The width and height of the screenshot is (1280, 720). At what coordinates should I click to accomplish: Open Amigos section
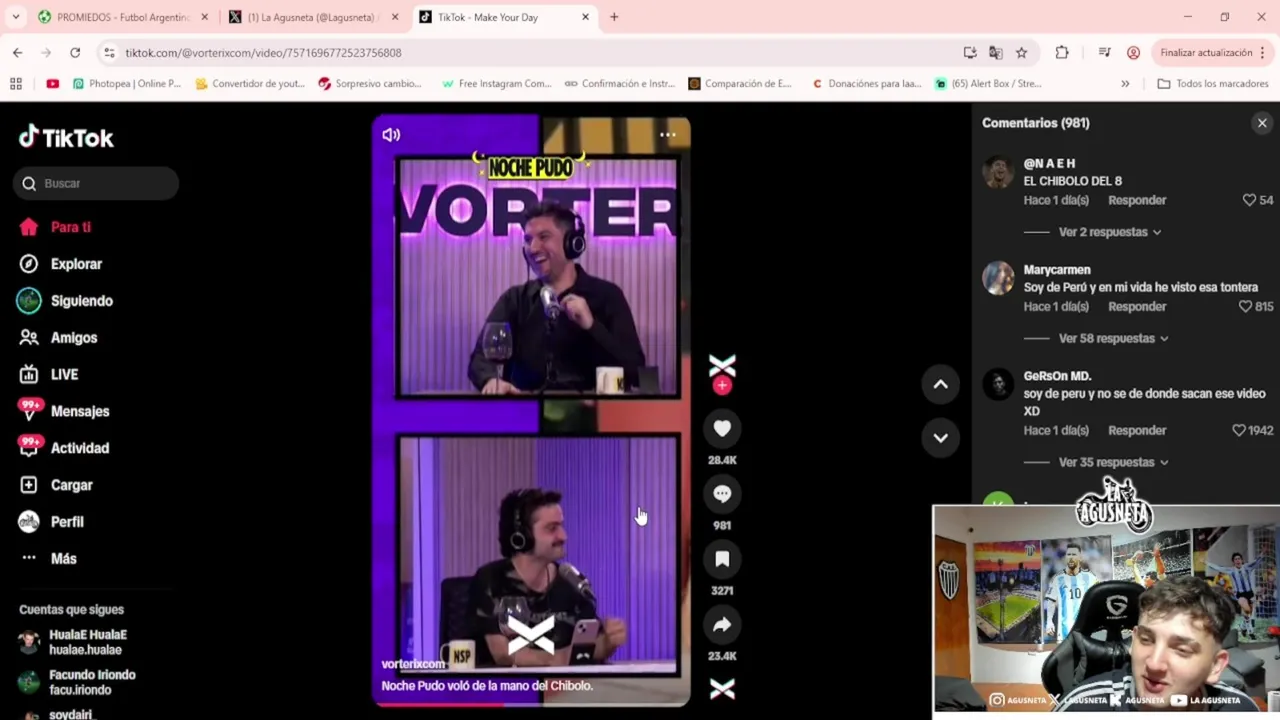point(59,338)
